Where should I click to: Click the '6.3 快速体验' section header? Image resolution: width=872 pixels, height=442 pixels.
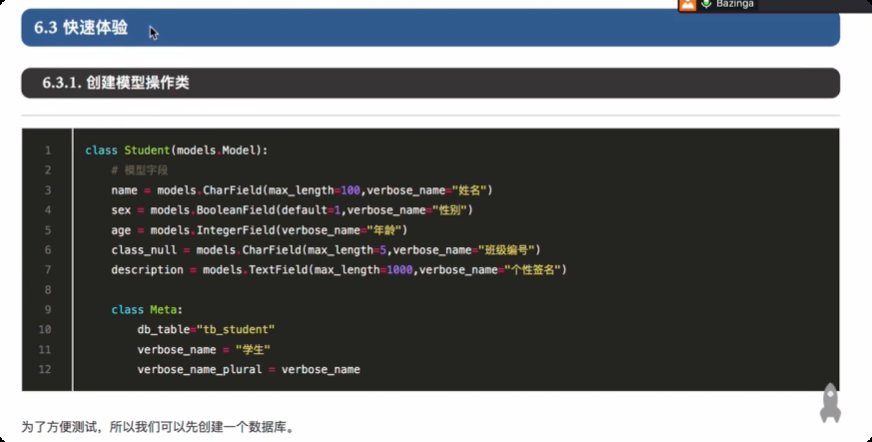click(x=430, y=28)
